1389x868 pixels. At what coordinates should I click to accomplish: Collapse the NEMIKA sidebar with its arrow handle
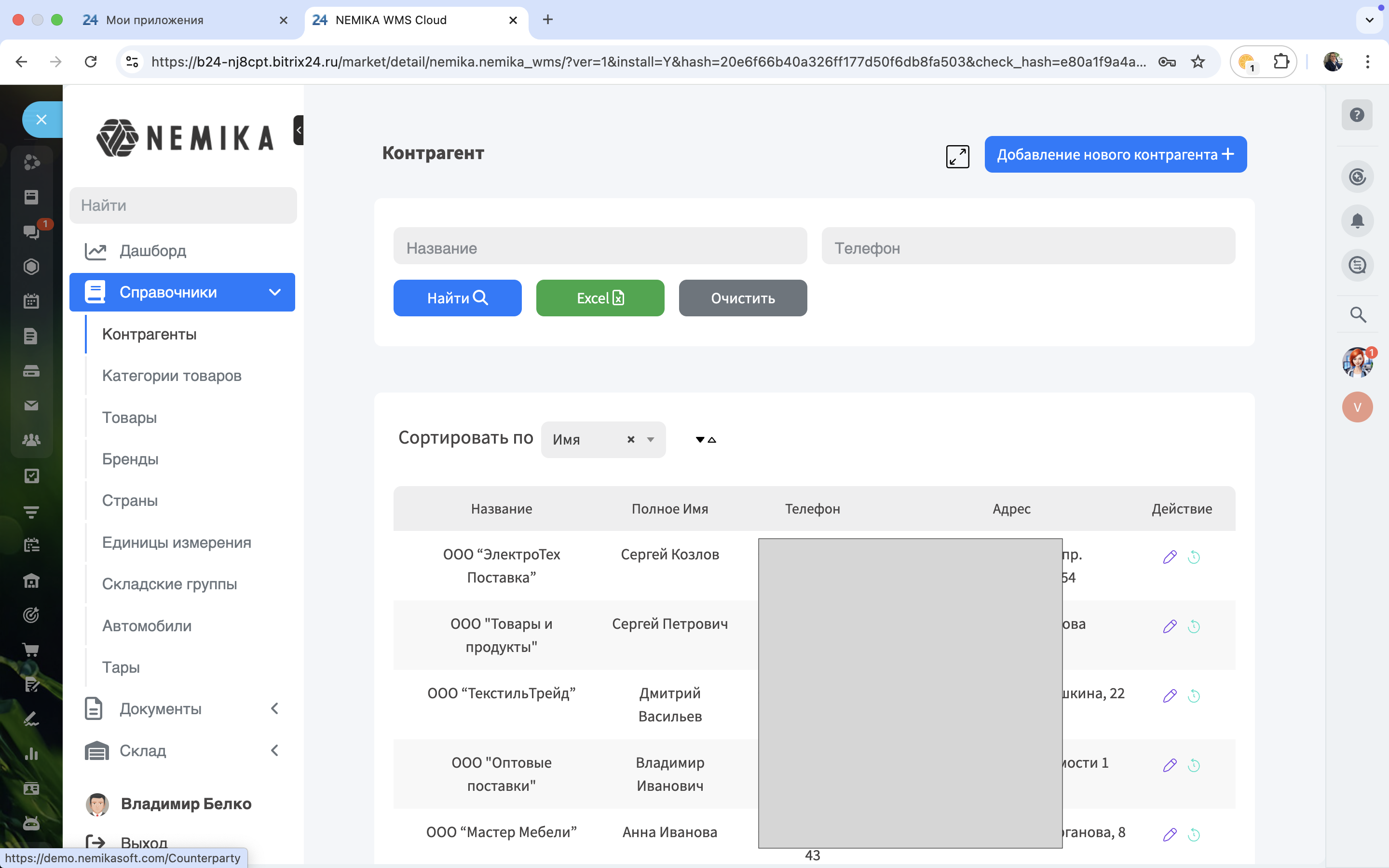[x=298, y=130]
